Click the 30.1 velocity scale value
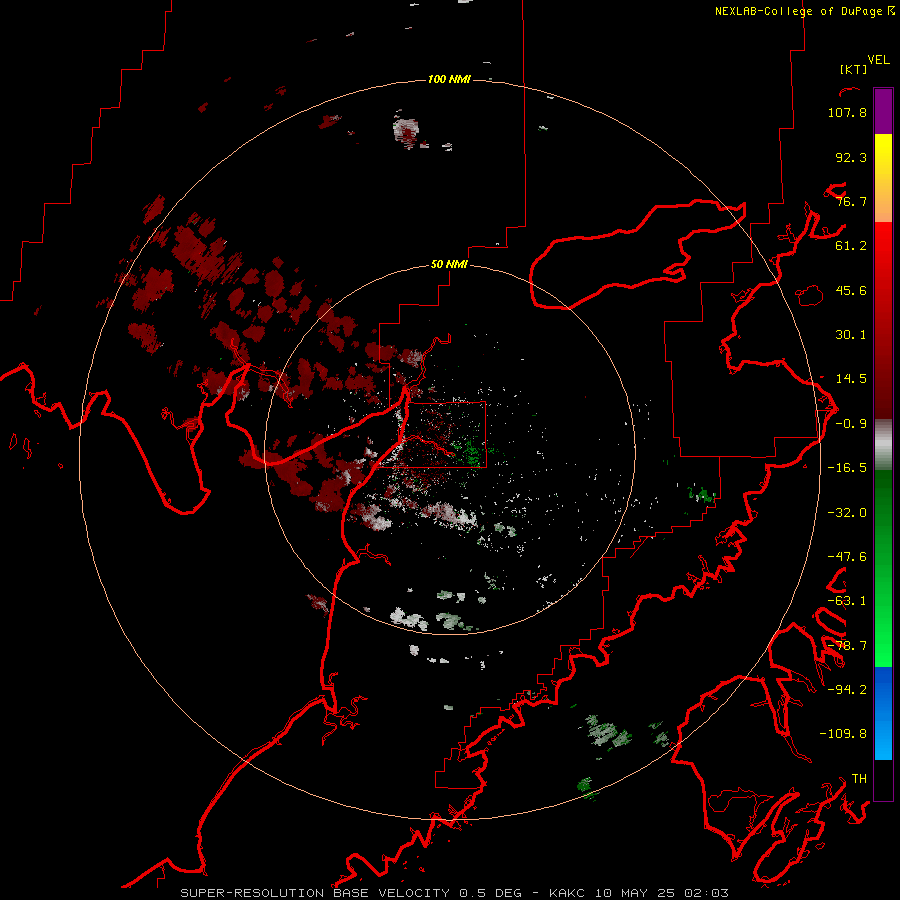900x900 pixels. click(851, 335)
